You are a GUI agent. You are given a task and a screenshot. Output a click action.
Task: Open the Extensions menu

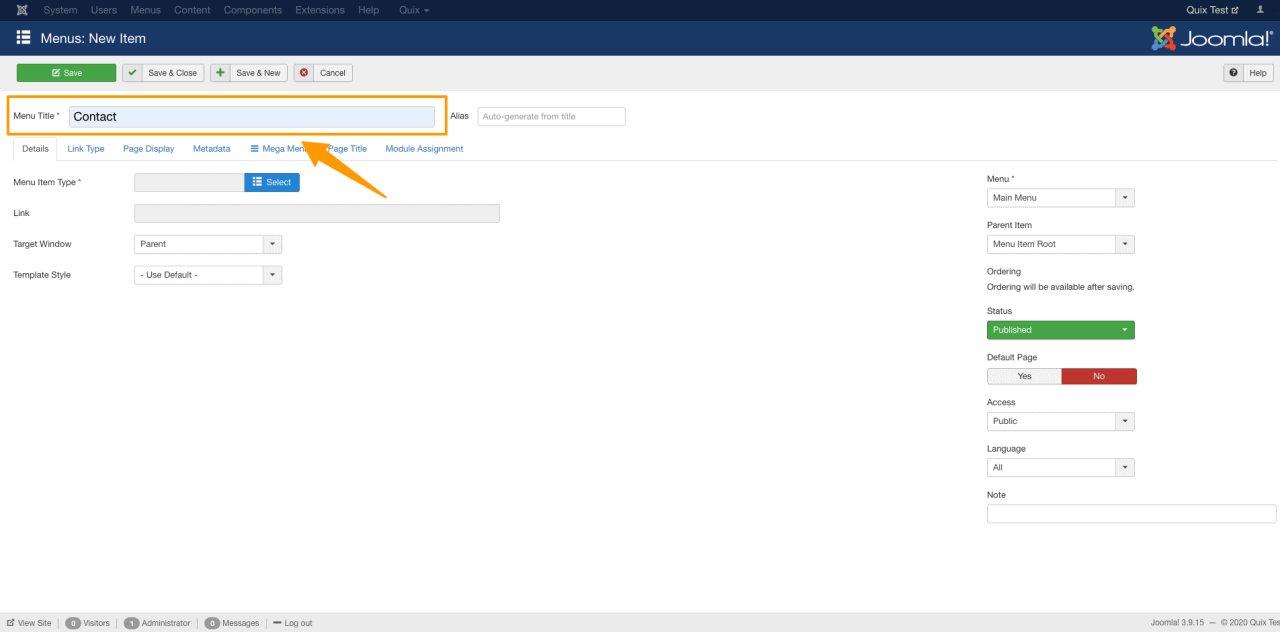point(319,10)
